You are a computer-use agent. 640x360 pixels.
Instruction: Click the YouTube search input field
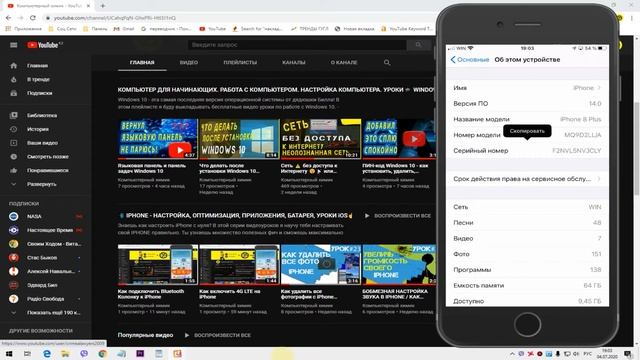pos(297,45)
